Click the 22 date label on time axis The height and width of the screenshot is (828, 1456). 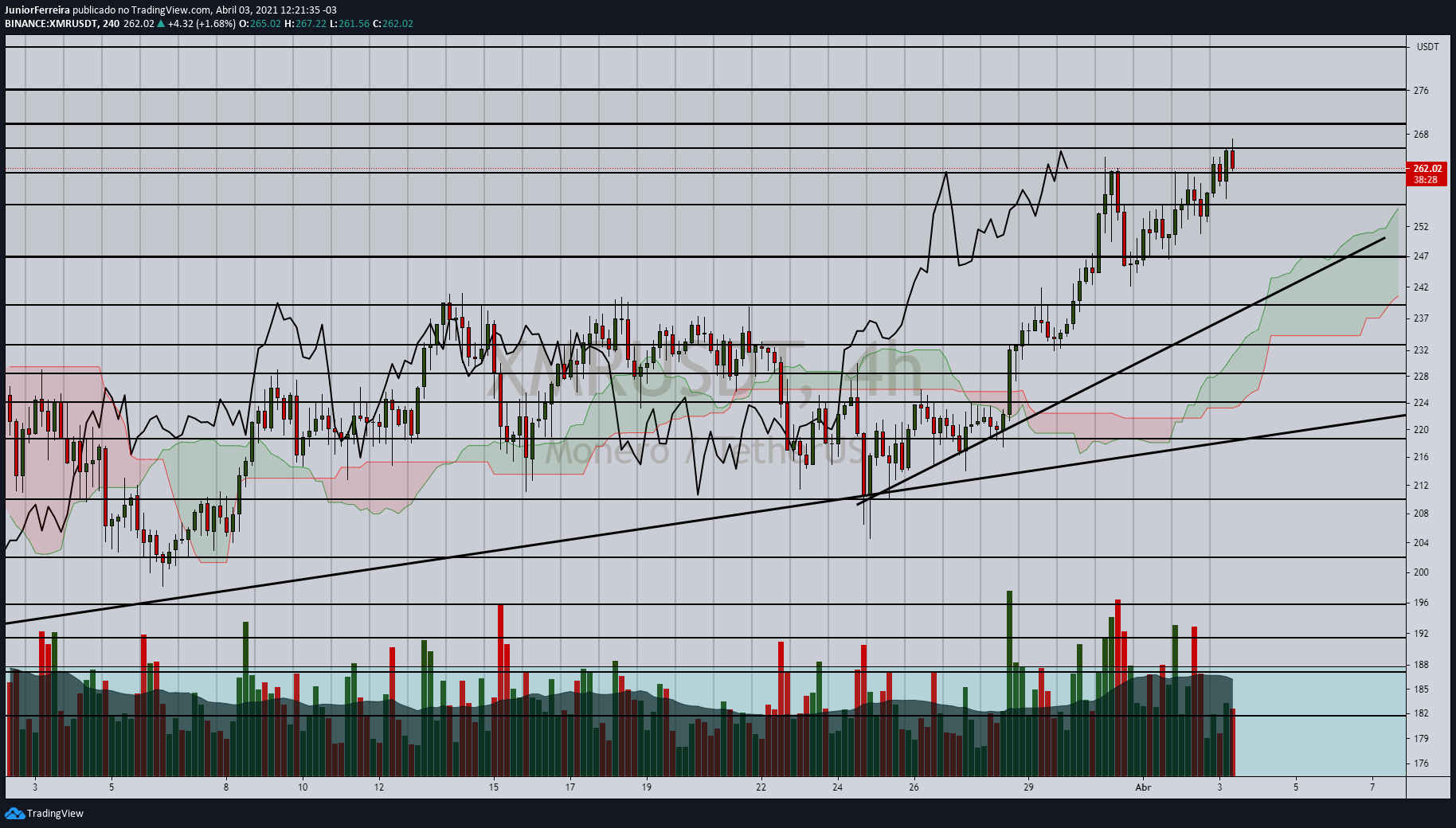pos(761,787)
